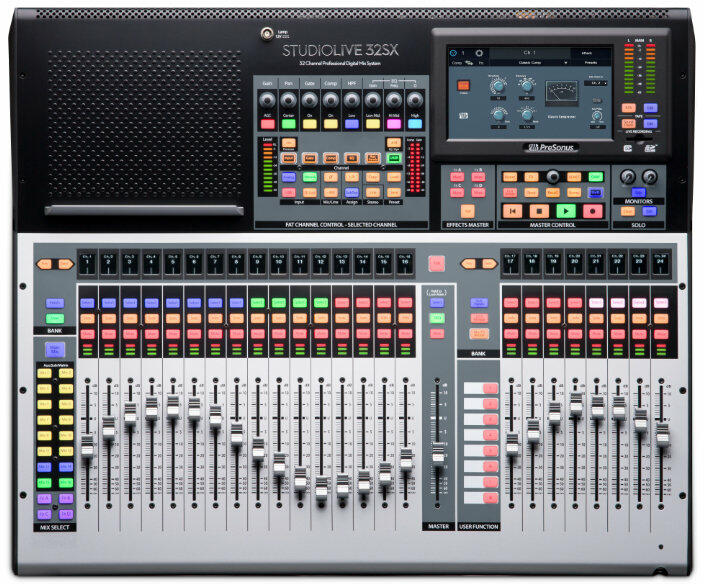Select channel 9 with its green Select button
704x584 pixels.
[257, 303]
